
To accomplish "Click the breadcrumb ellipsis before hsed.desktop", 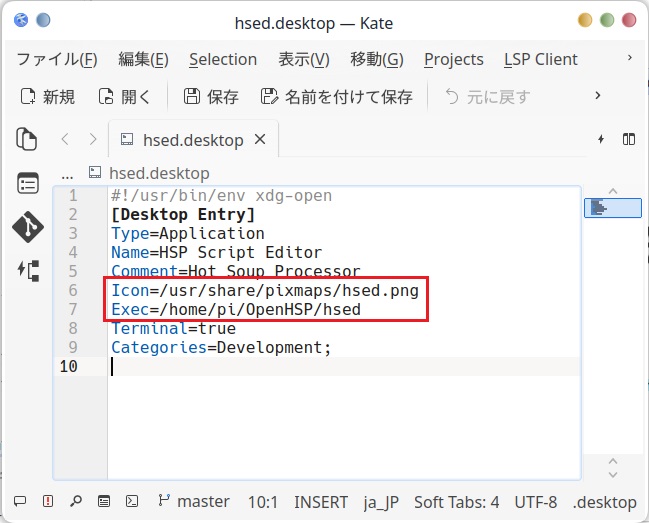I will (x=67, y=175).
